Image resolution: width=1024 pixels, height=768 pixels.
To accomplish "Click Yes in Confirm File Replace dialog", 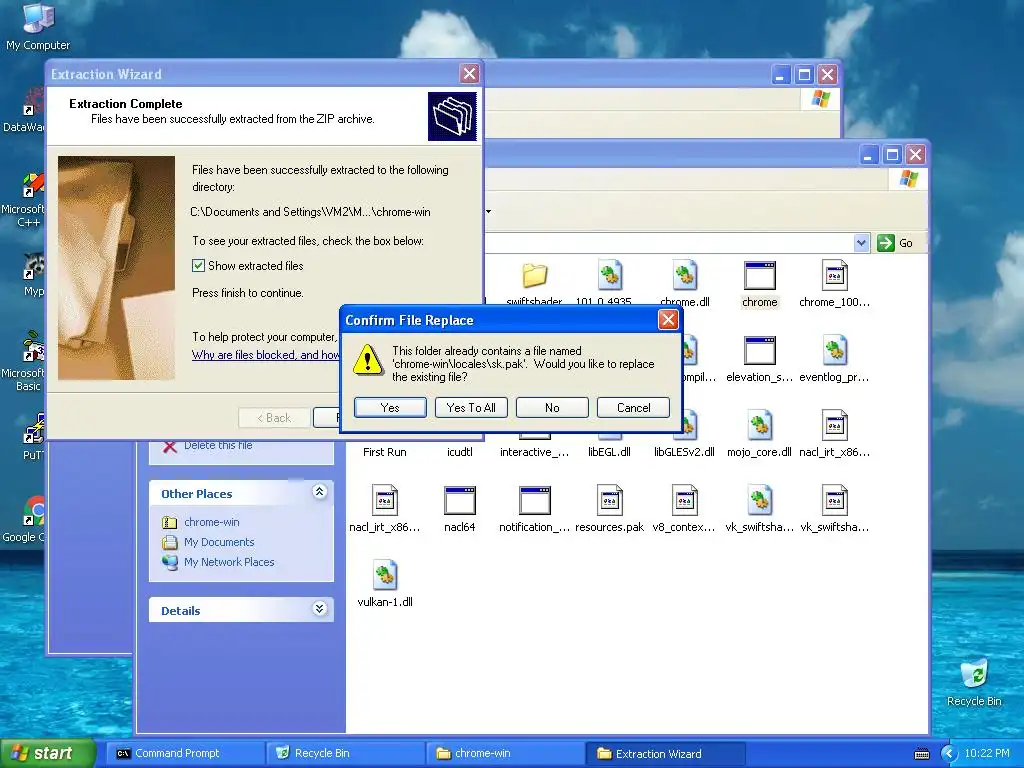I will [x=390, y=408].
